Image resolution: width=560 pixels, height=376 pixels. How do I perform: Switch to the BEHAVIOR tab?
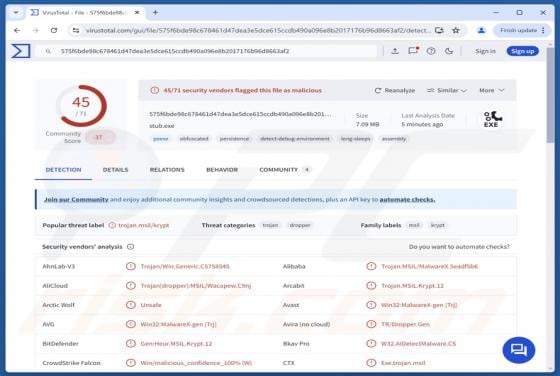(222, 170)
